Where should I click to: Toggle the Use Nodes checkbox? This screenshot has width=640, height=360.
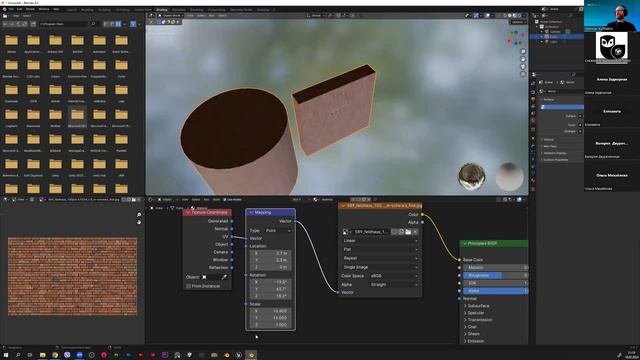click(225, 200)
